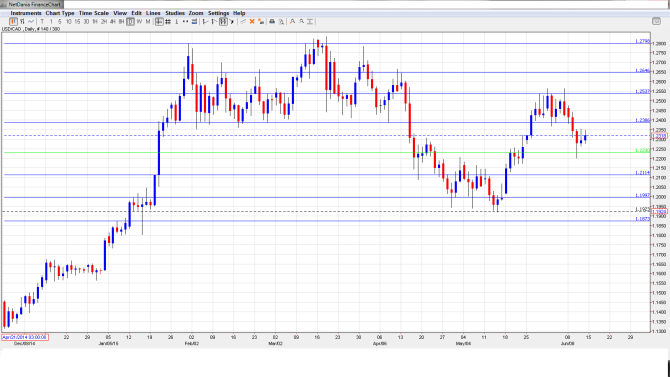Click the orange delete-all-lines icon
The height and width of the screenshot is (377, 670).
(261, 21)
